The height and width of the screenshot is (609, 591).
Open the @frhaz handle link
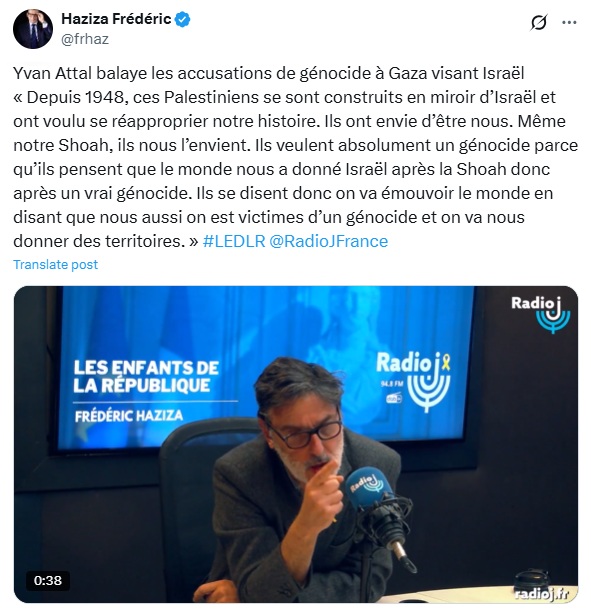pos(85,39)
